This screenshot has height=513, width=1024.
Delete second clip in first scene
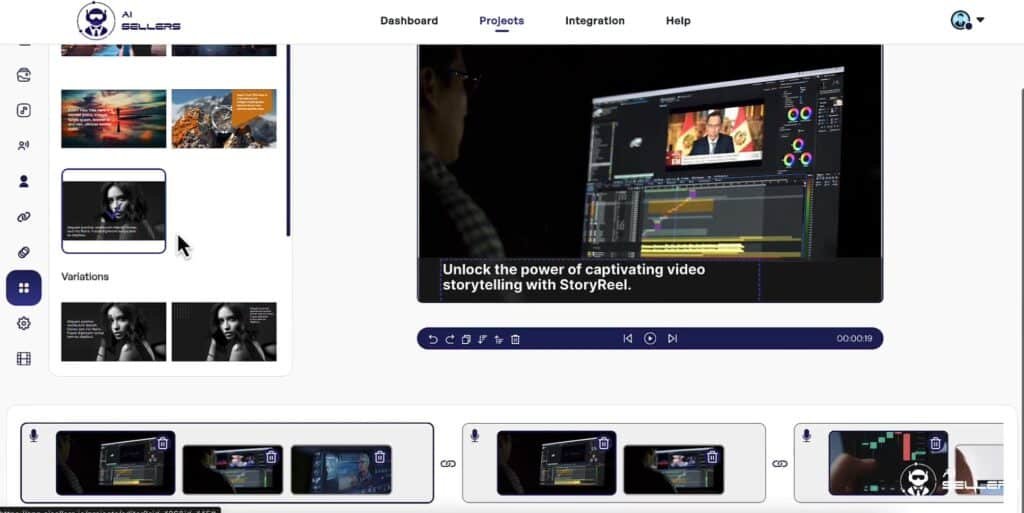(x=271, y=457)
